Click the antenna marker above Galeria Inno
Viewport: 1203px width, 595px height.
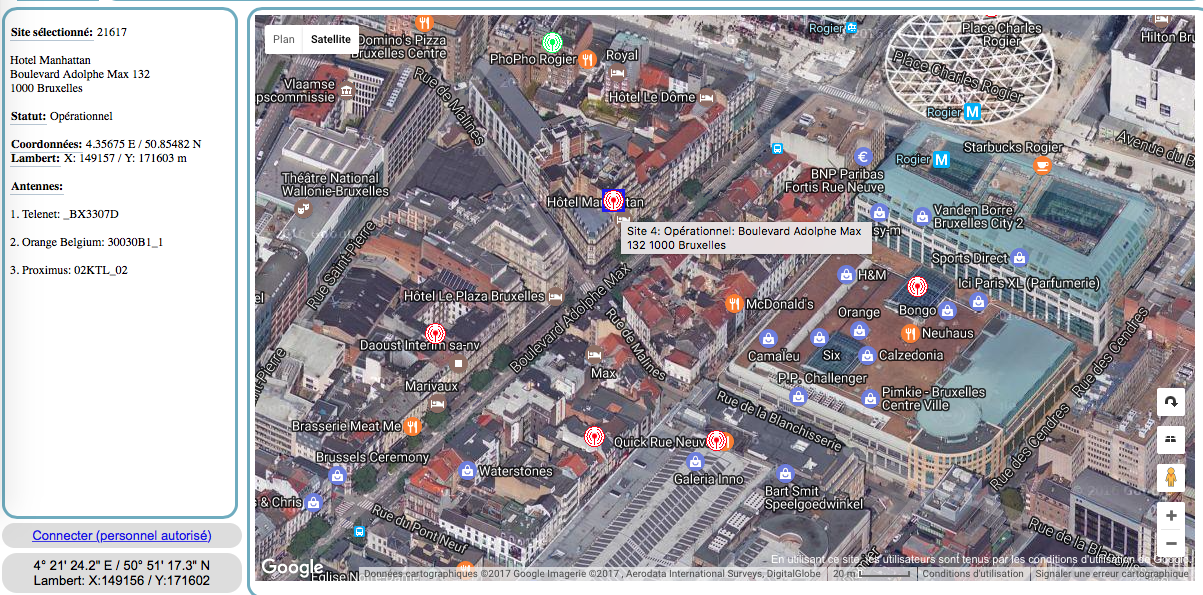click(x=716, y=440)
